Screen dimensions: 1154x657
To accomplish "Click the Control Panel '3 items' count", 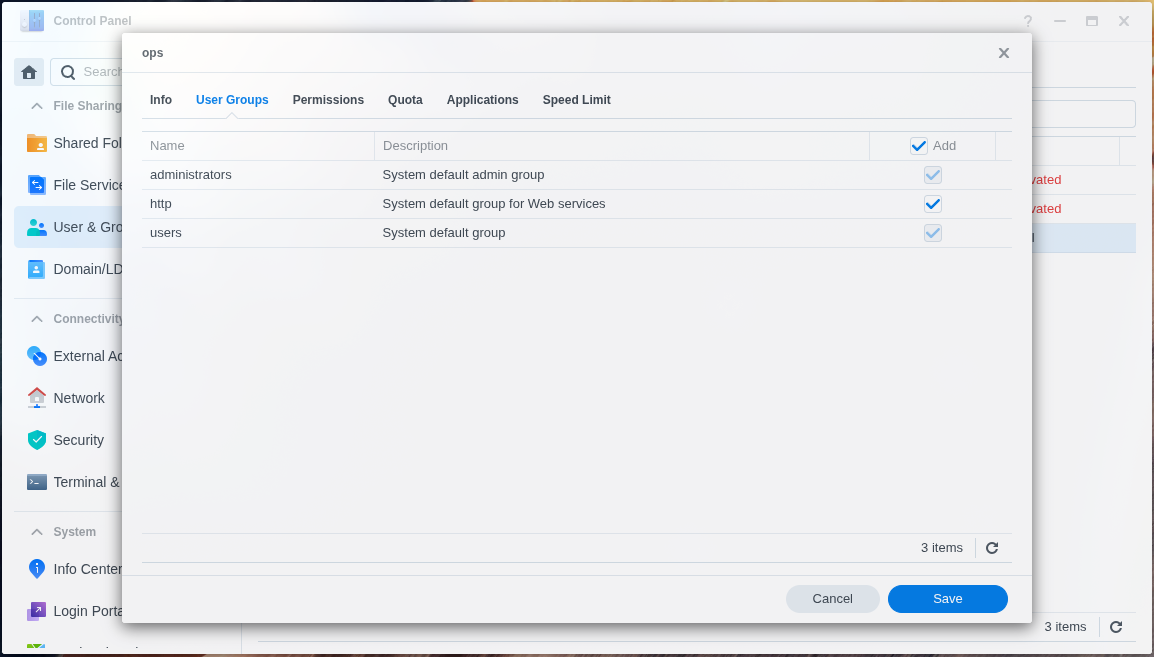I will (x=1065, y=627).
